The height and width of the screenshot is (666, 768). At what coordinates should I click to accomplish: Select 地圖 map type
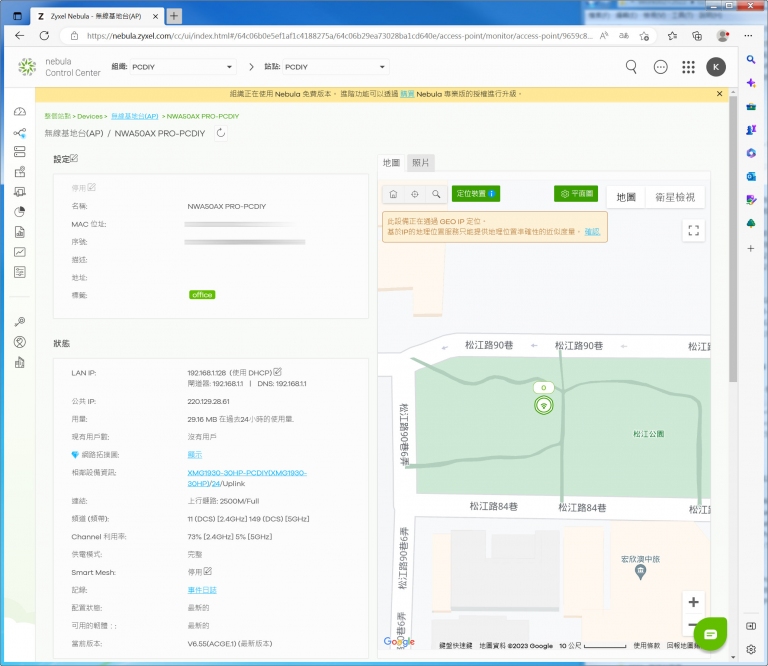pyautogui.click(x=626, y=197)
